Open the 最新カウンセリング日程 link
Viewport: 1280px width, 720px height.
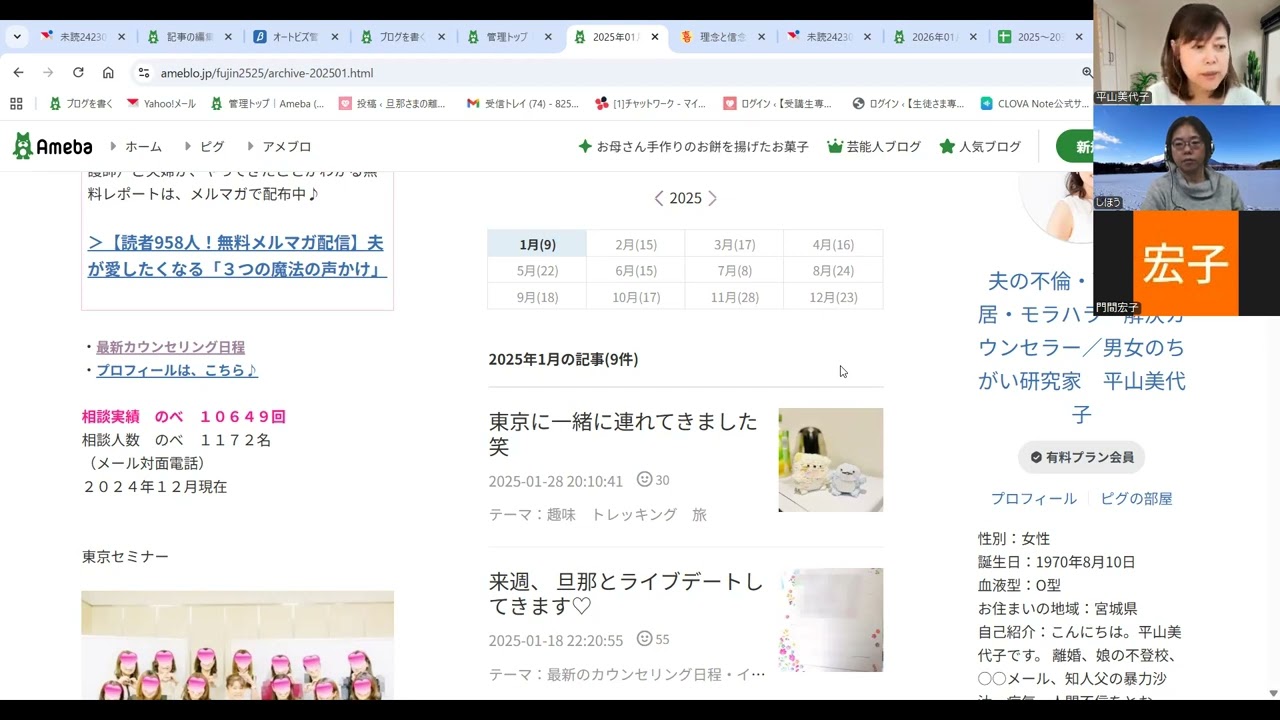click(x=170, y=347)
